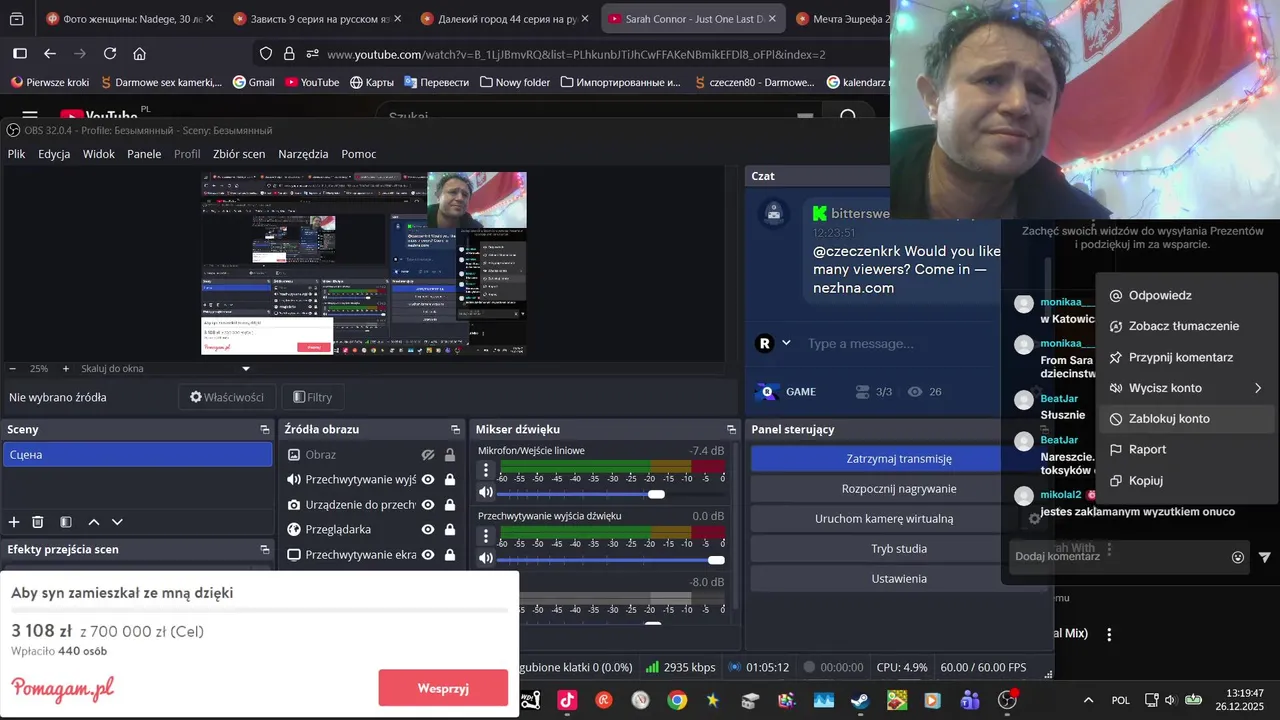Open preview zoom scaling dropdown
Viewport: 1280px width, 720px height.
(246, 368)
